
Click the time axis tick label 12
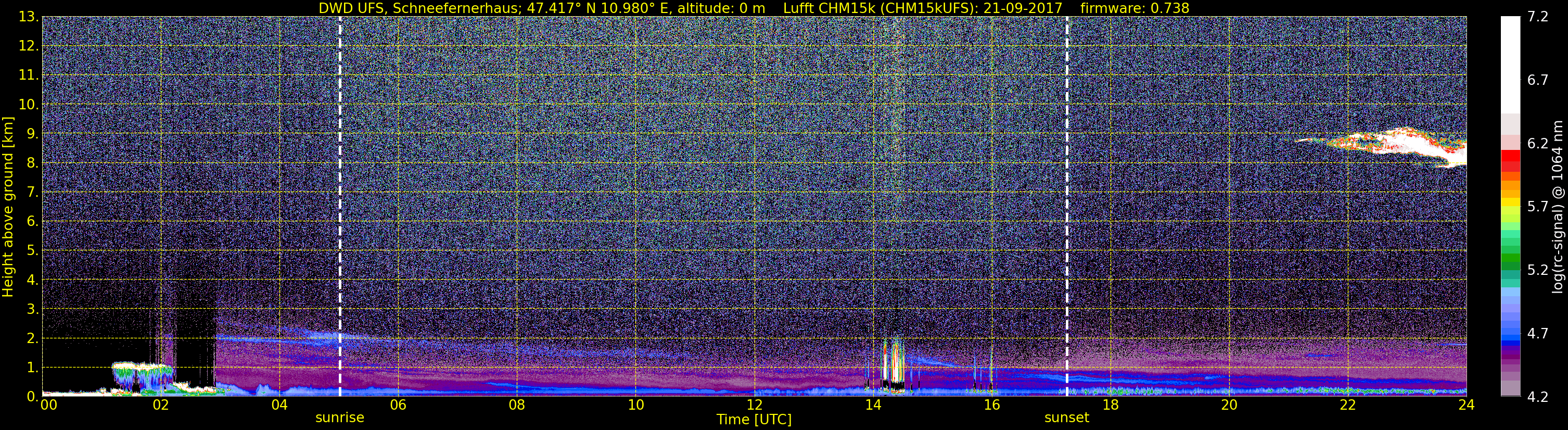(754, 405)
